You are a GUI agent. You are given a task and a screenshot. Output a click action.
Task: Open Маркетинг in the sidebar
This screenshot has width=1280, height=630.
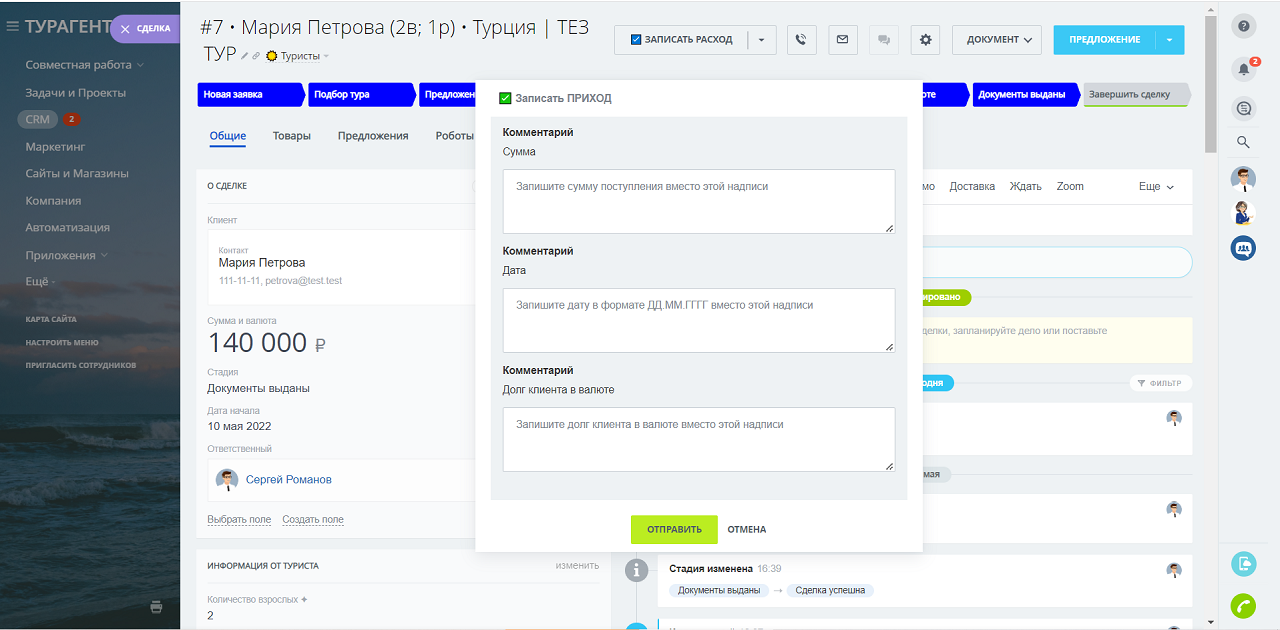[x=55, y=146]
